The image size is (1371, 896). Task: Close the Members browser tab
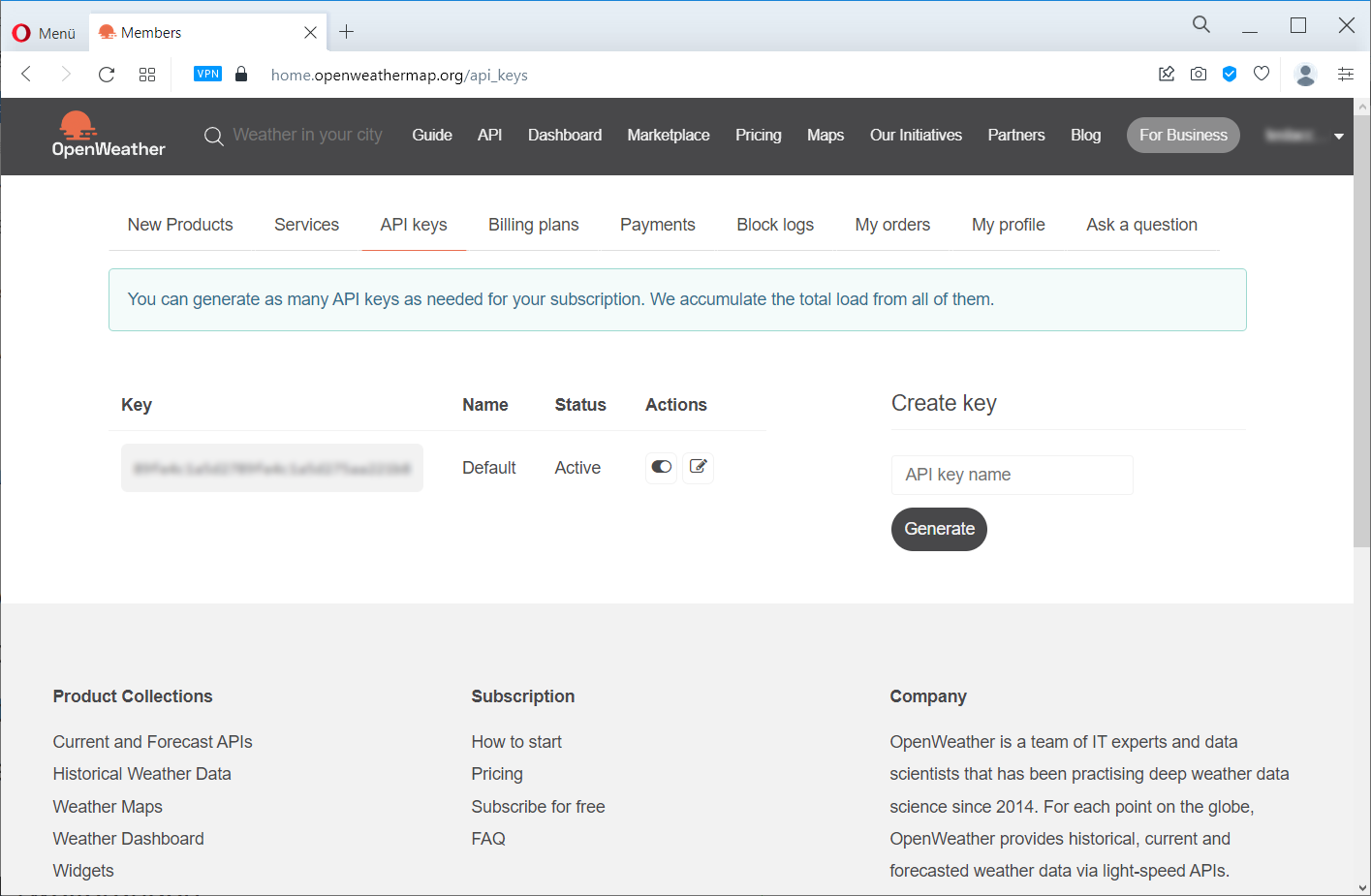click(310, 33)
